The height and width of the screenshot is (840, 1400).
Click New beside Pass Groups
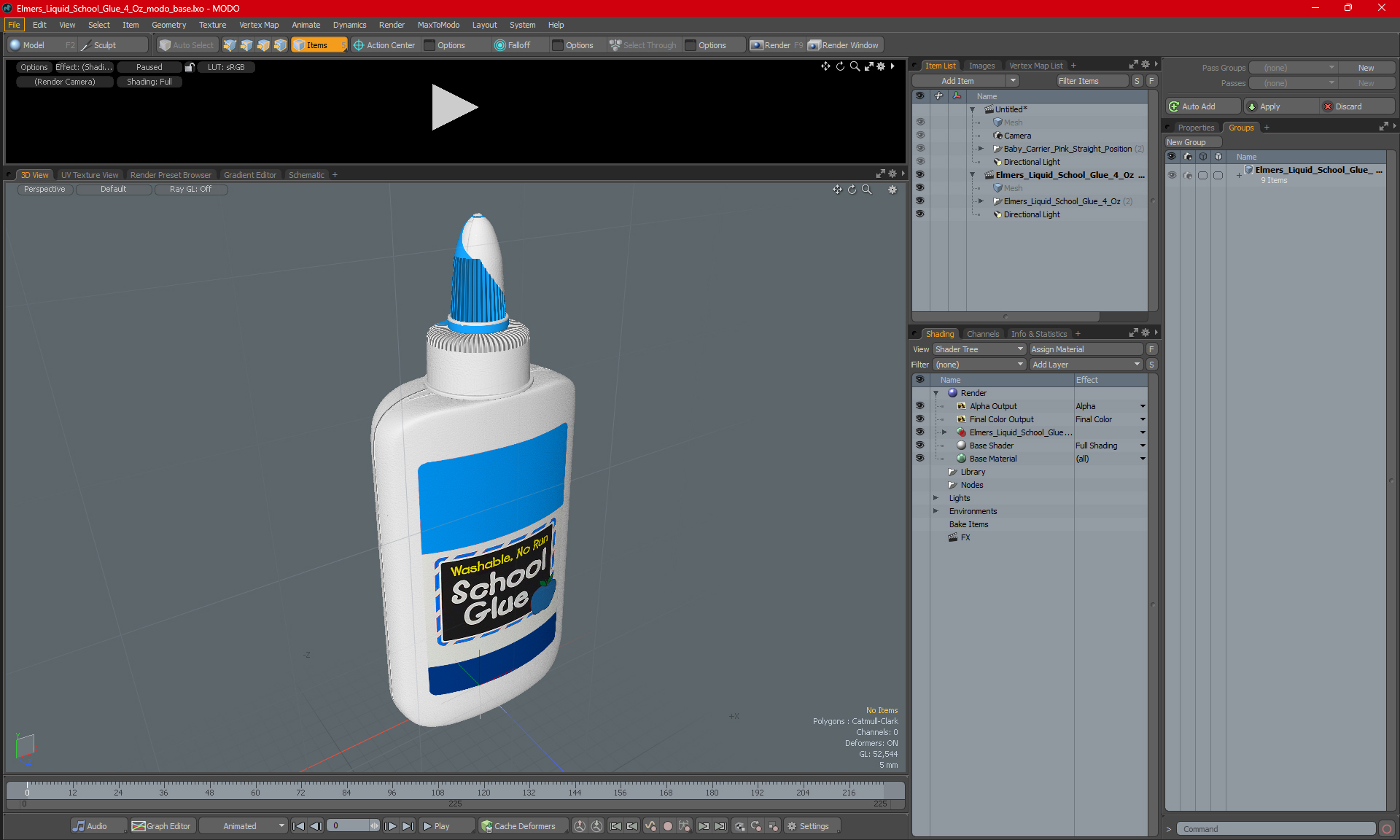[1366, 68]
